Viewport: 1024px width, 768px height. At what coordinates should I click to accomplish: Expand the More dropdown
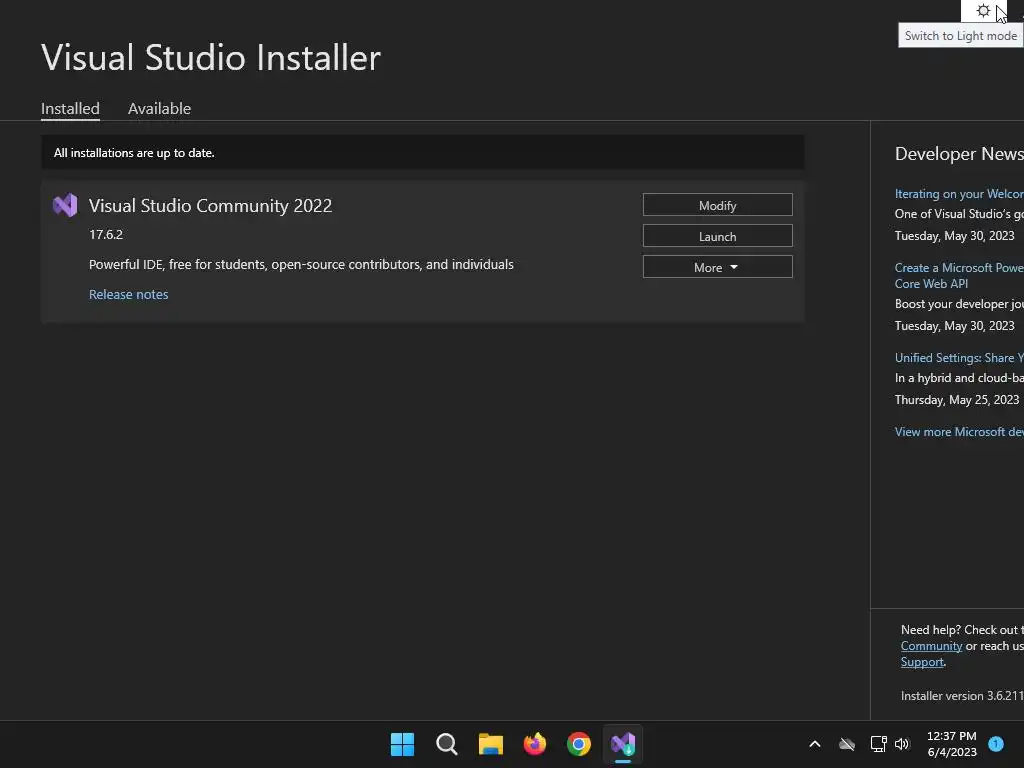tap(718, 267)
